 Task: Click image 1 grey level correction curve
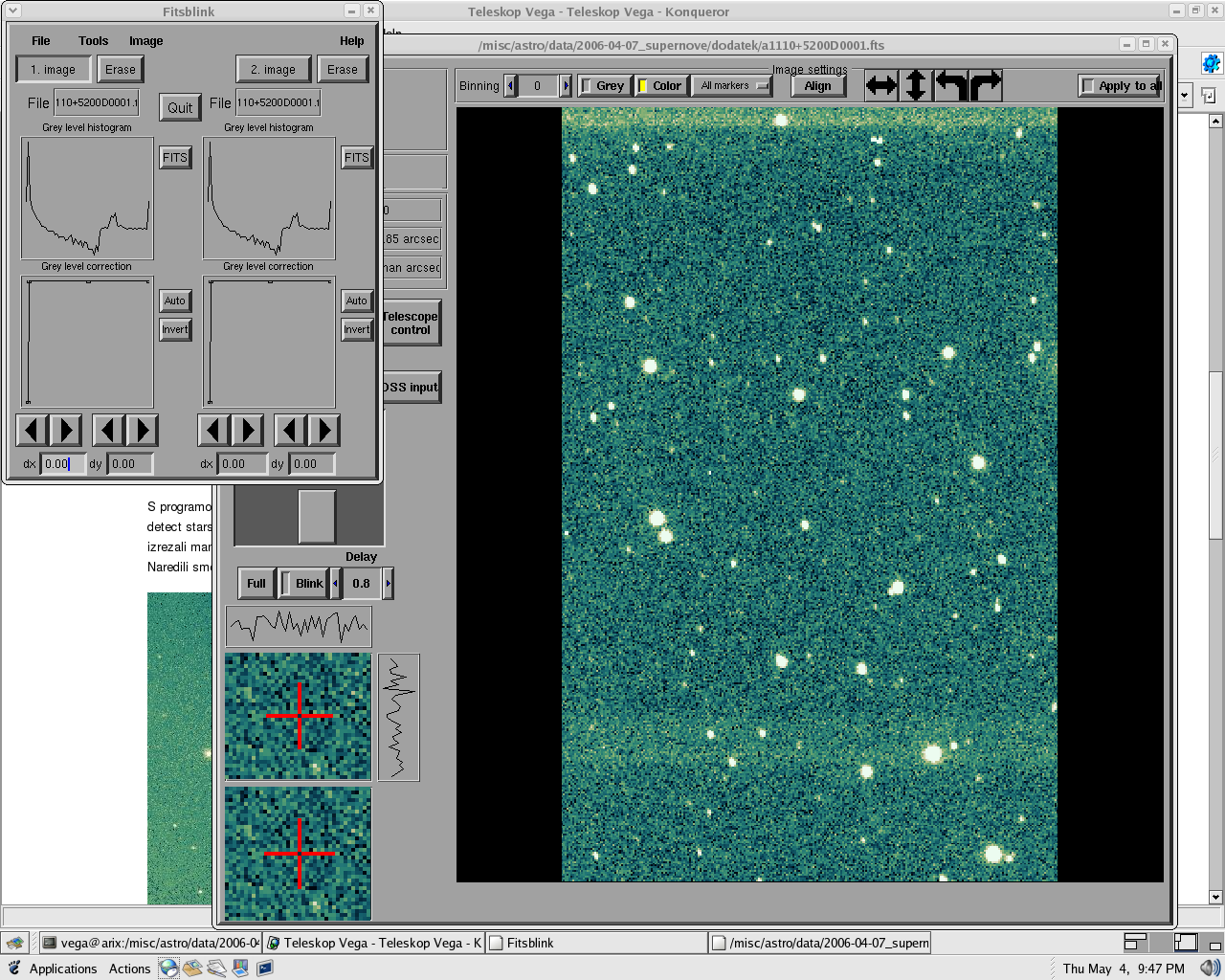(87, 343)
